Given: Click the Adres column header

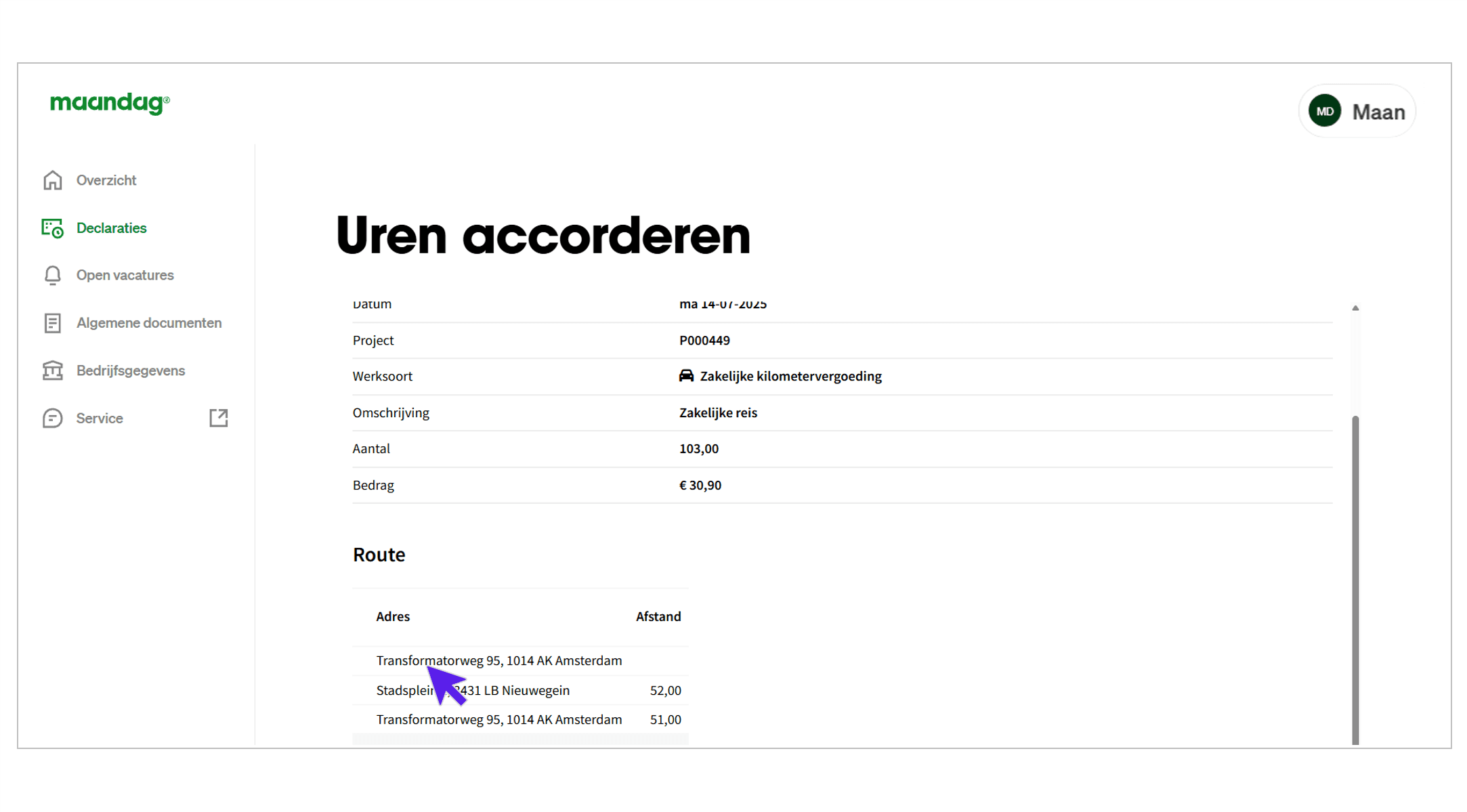Looking at the screenshot, I should click(x=393, y=616).
